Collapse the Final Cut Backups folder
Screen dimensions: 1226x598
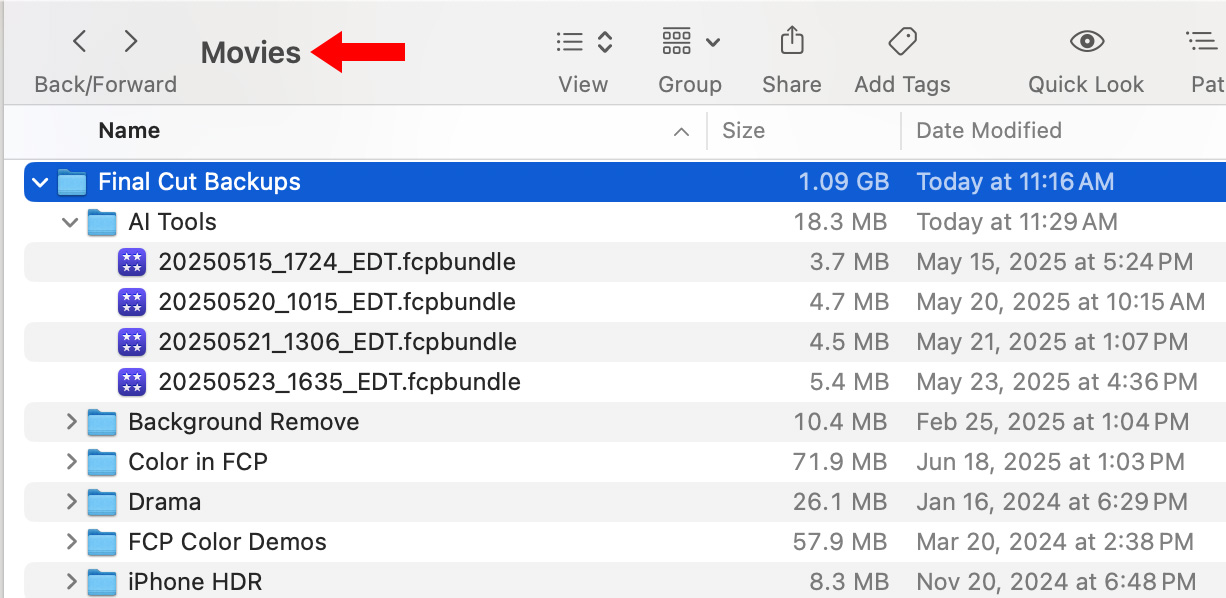[40, 182]
